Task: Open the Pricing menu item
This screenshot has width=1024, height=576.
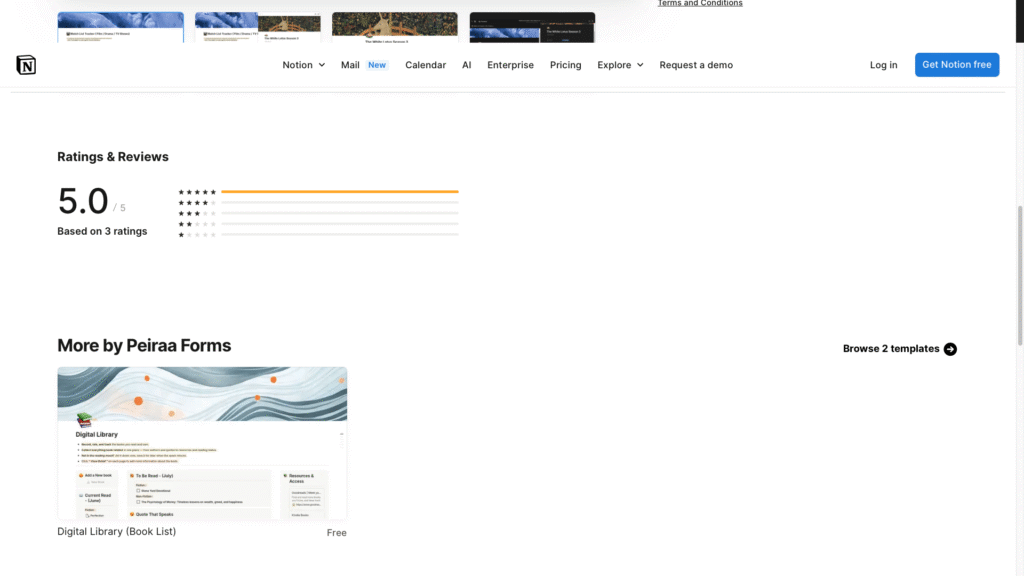Action: coord(565,65)
